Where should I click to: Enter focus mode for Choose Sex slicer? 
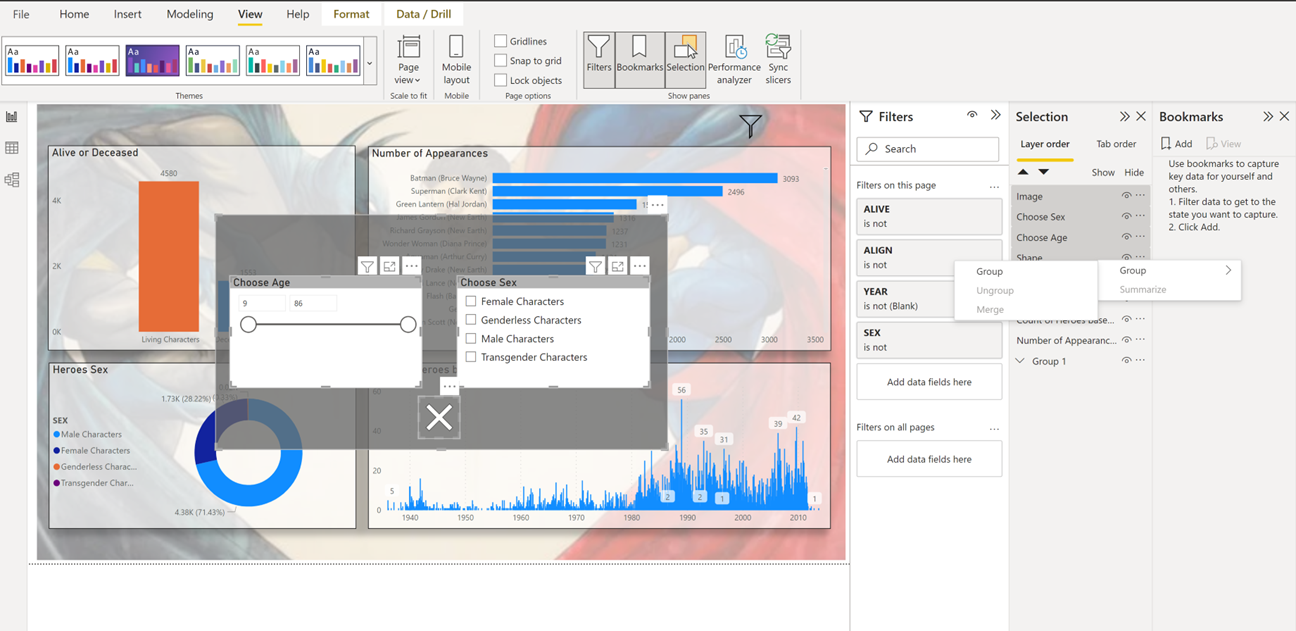pos(617,266)
